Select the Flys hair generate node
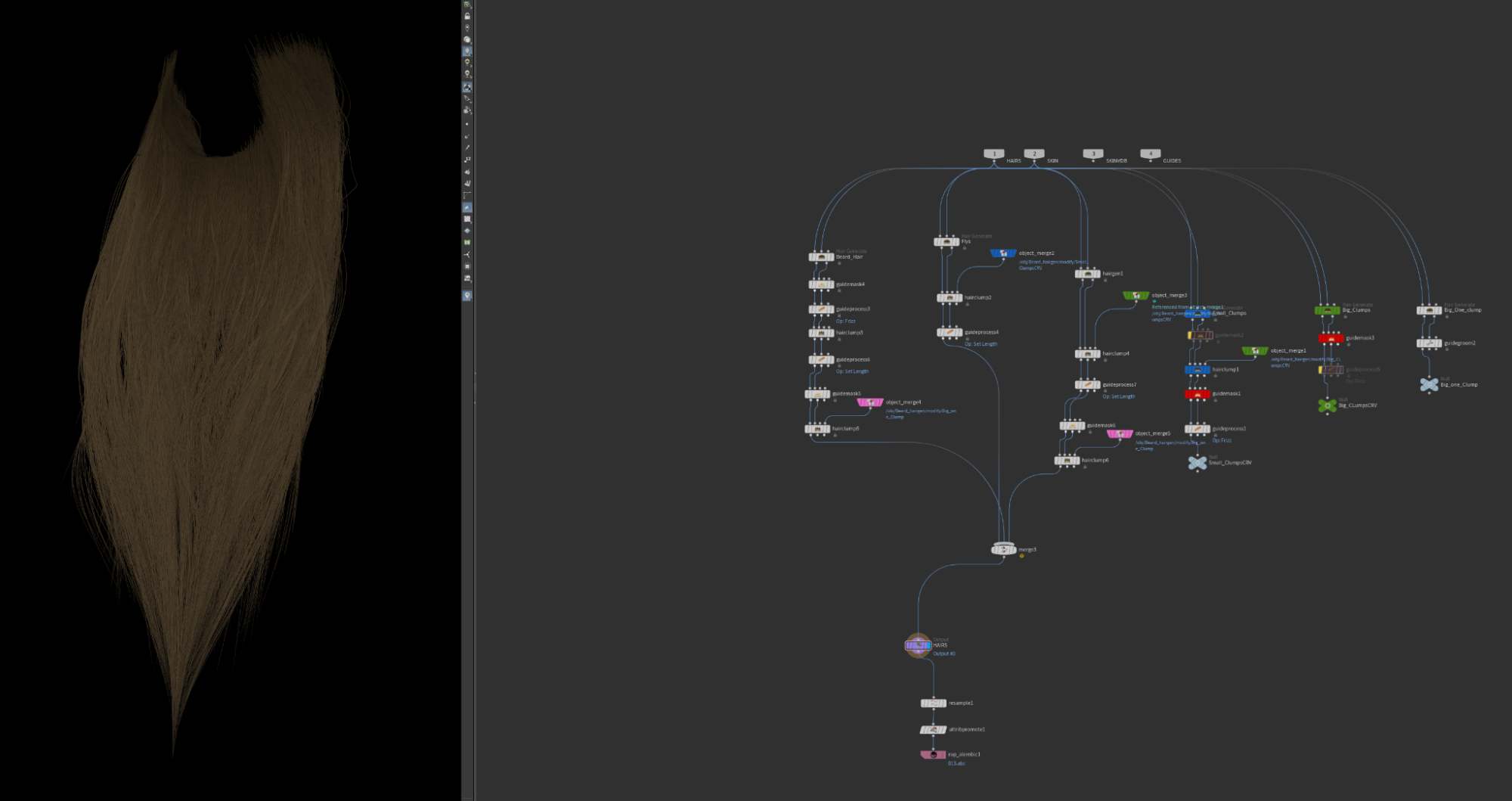The image size is (1512, 801). pyautogui.click(x=947, y=241)
